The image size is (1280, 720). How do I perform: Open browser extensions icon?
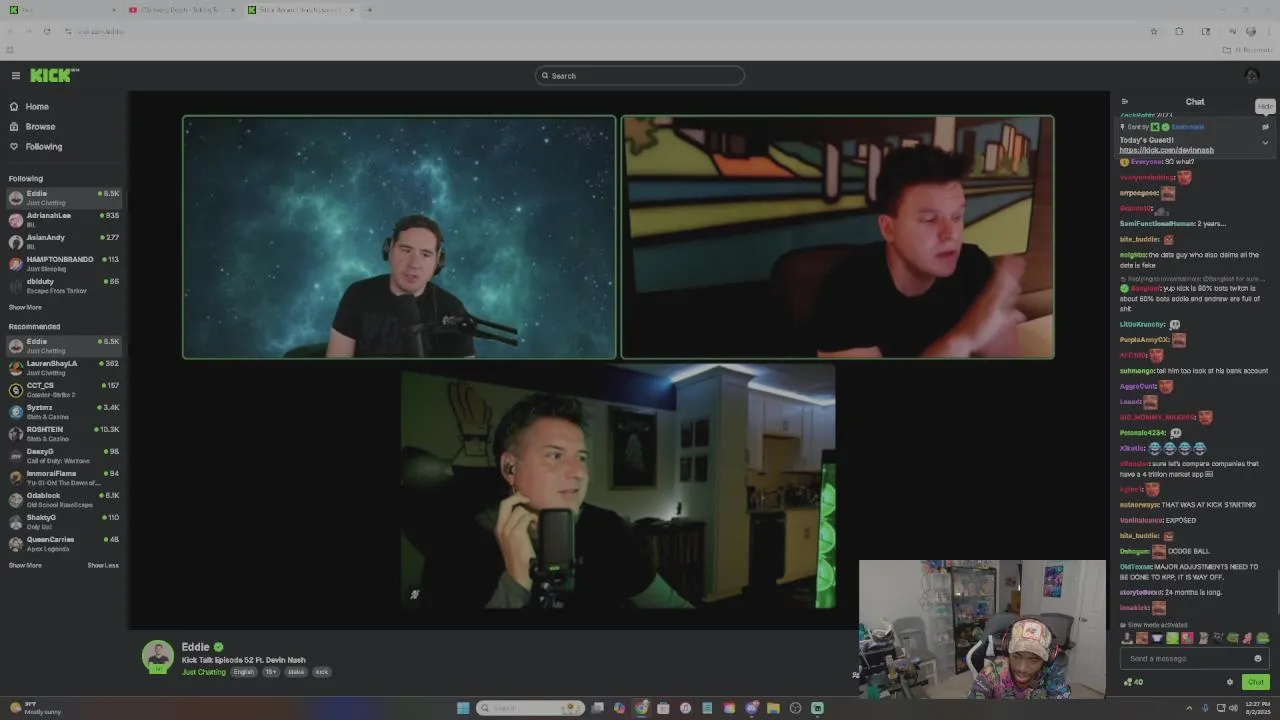pyautogui.click(x=1179, y=32)
